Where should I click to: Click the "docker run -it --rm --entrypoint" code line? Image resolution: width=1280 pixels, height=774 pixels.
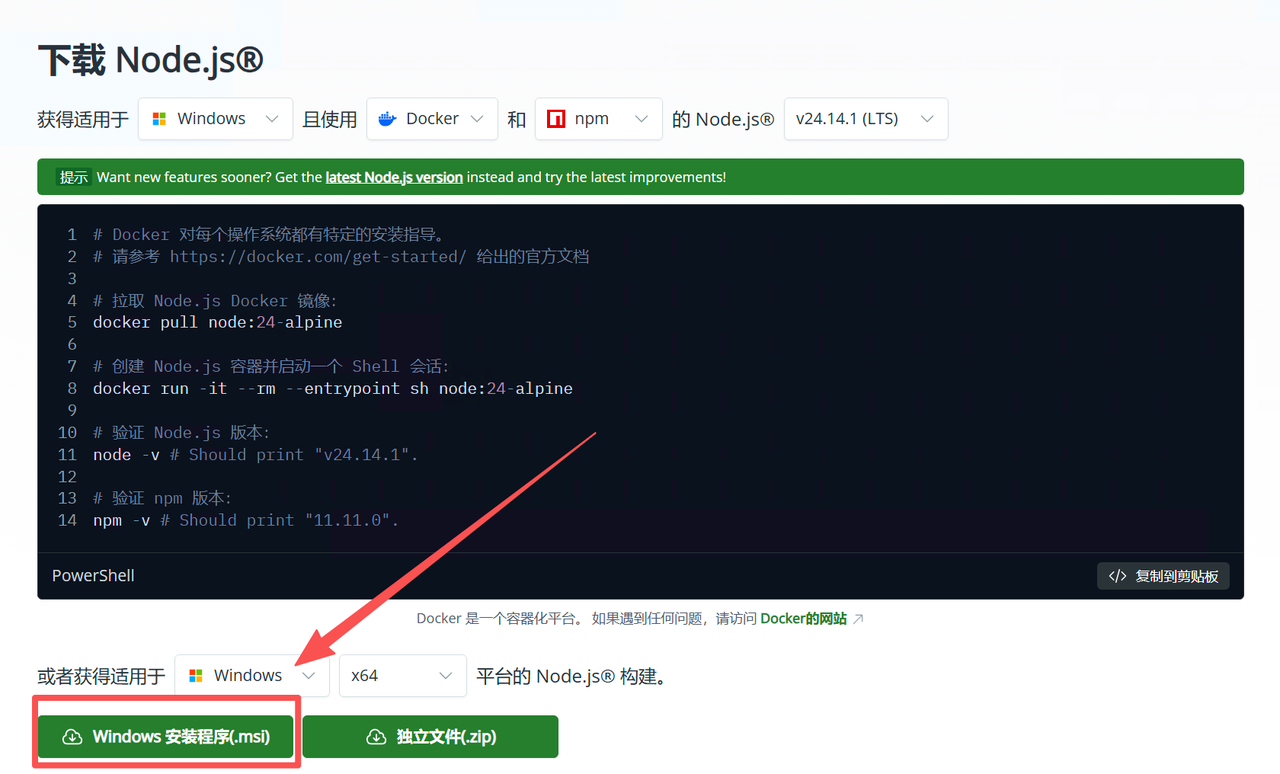333,388
